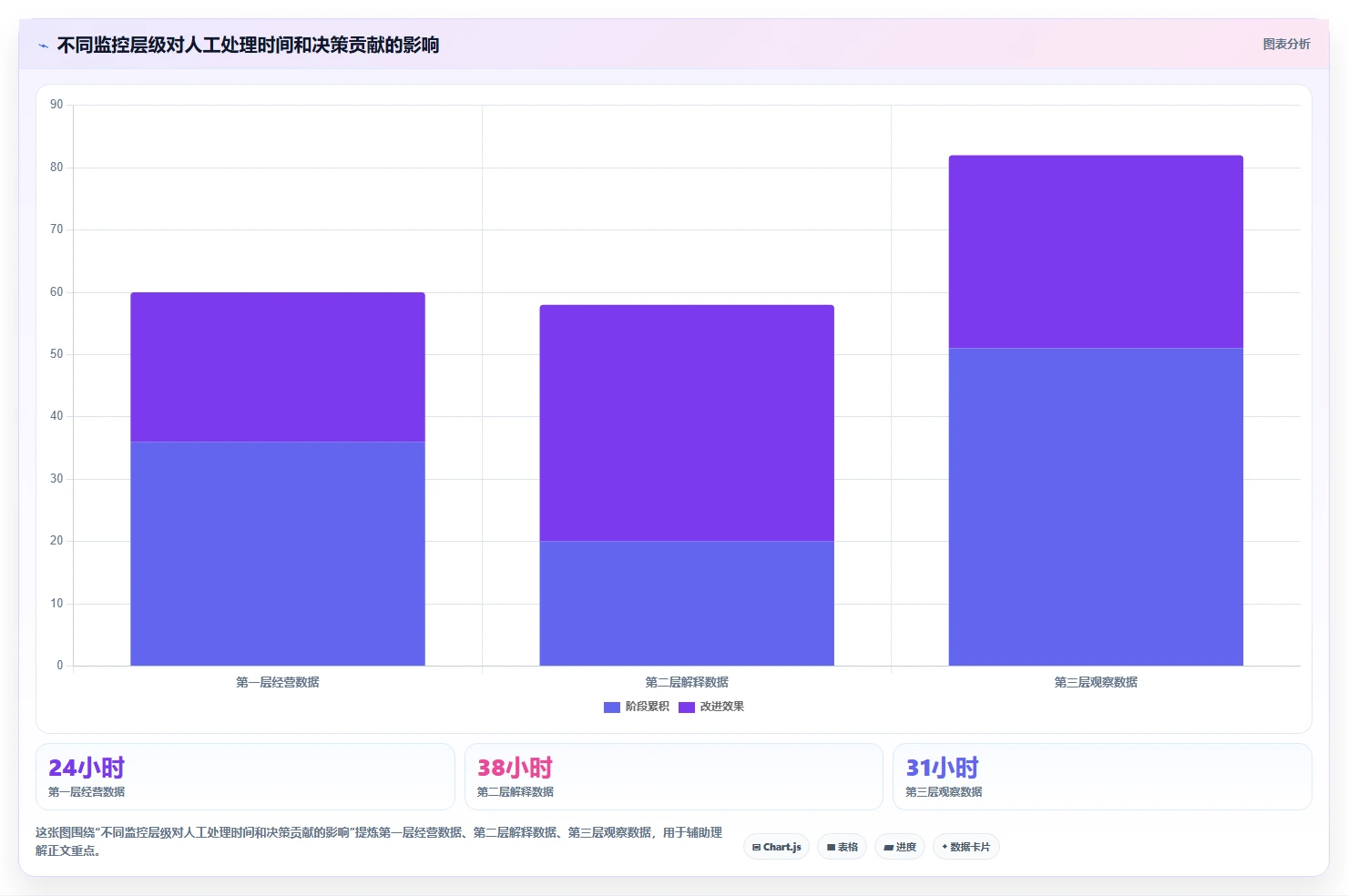Screen dimensions: 1348x896
Task: Click the 第二层解释数据 x-axis label
Action: pos(687,682)
